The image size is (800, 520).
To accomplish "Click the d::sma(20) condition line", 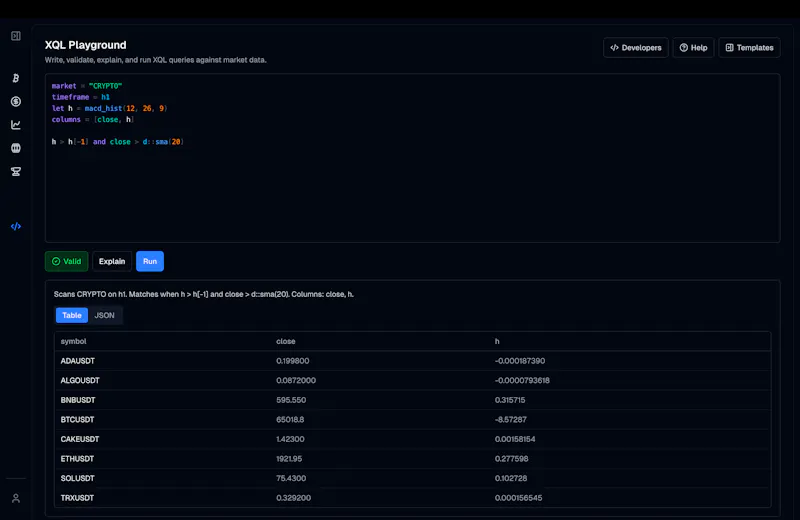I will tap(117, 142).
